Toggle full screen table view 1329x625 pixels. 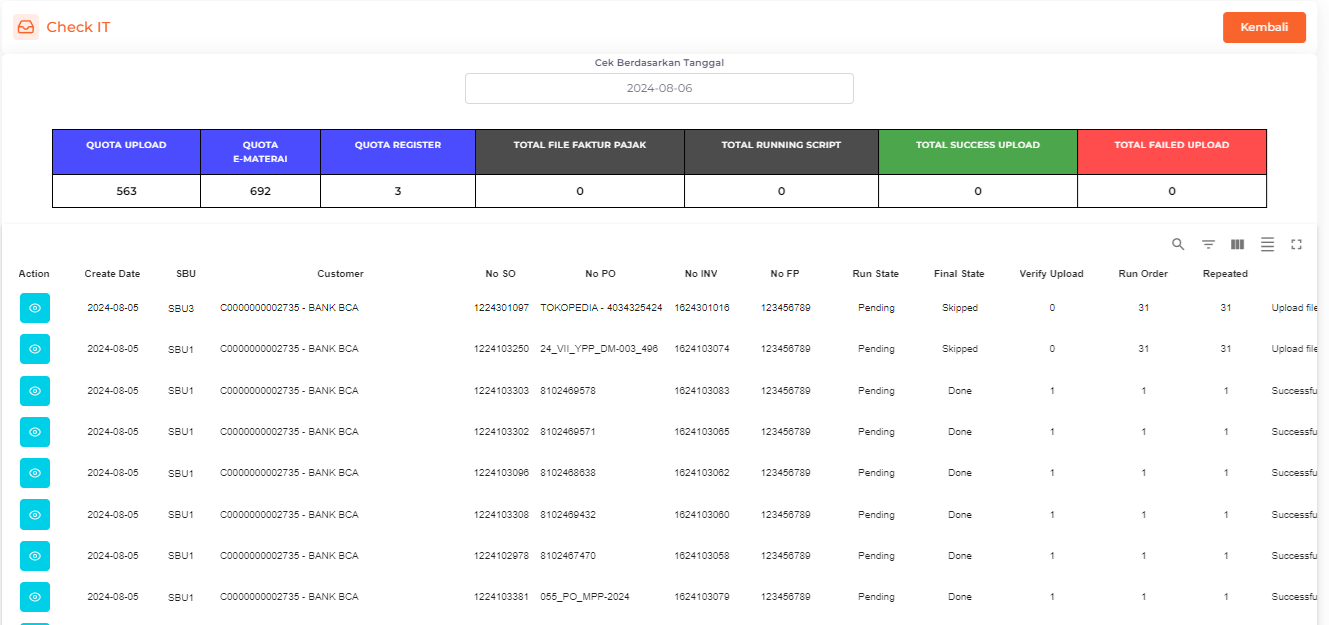[1297, 244]
